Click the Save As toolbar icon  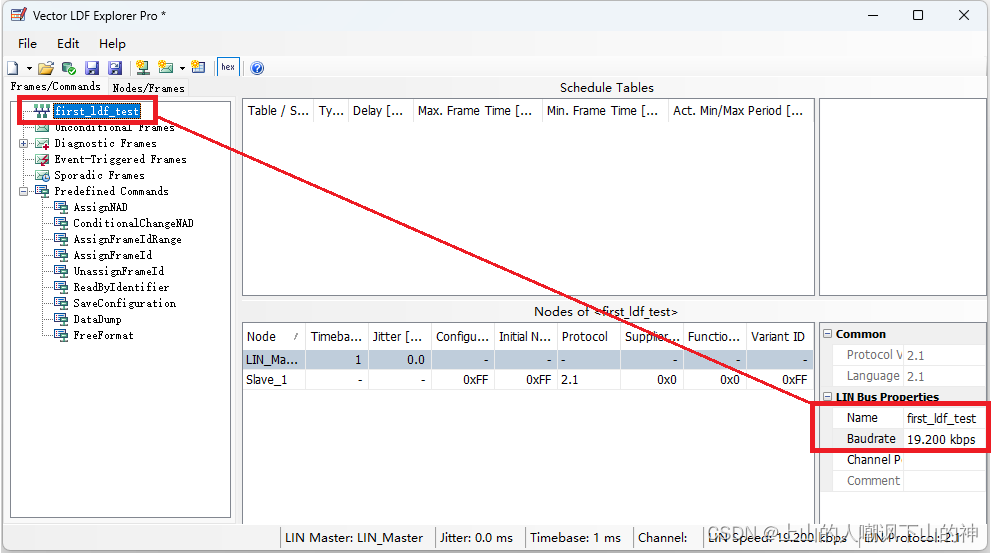(115, 68)
